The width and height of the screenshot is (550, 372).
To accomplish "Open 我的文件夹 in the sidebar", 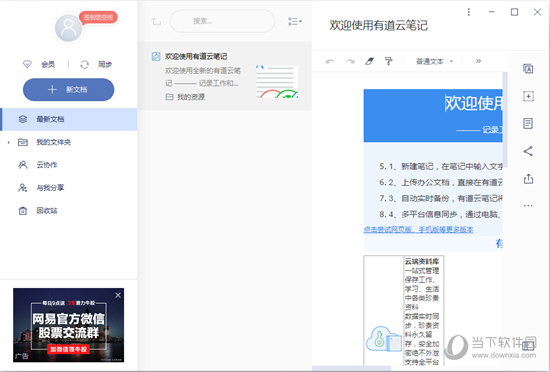I will point(69,142).
